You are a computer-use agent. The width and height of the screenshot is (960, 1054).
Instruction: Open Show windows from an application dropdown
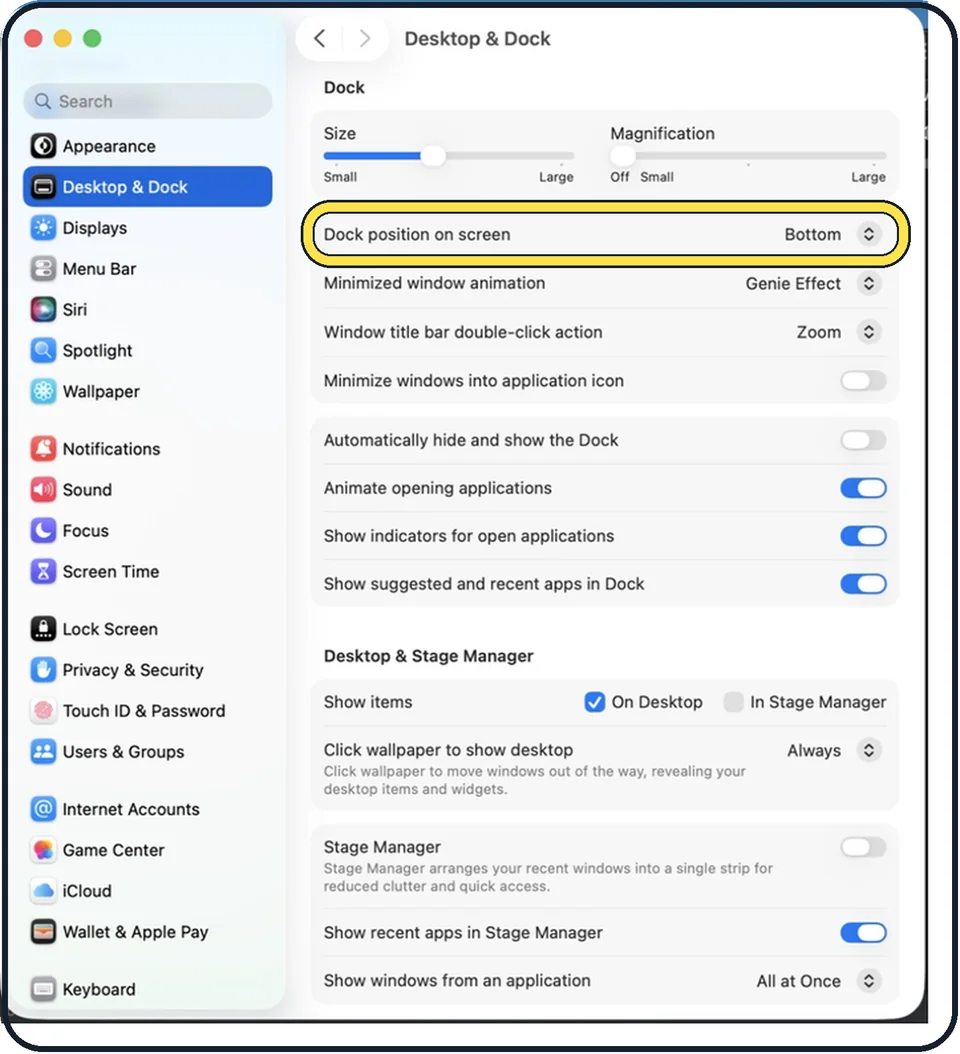[x=869, y=981]
